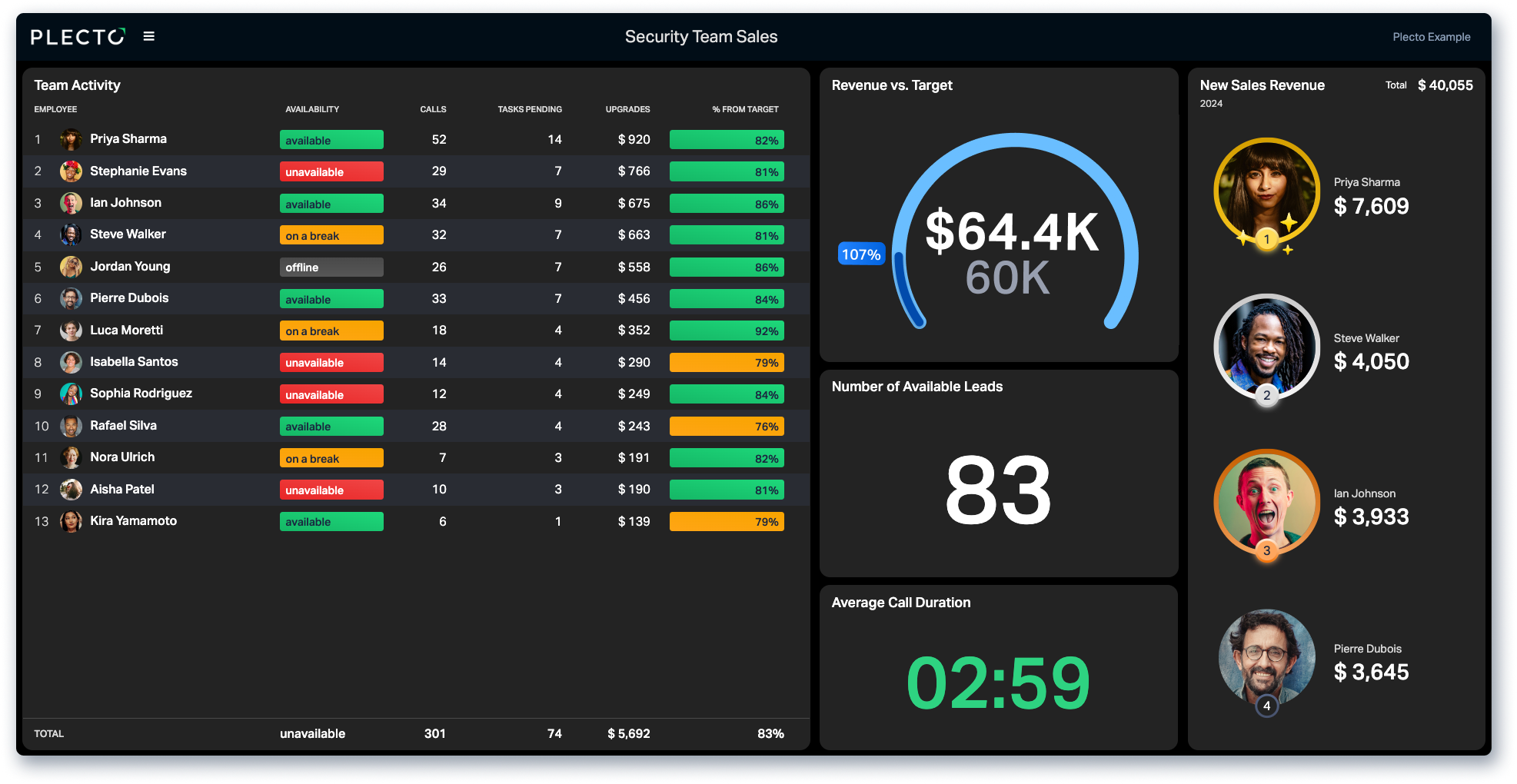Click Steve Walker's large leaderboard photo
This screenshot has width=1517, height=784.
1266,347
